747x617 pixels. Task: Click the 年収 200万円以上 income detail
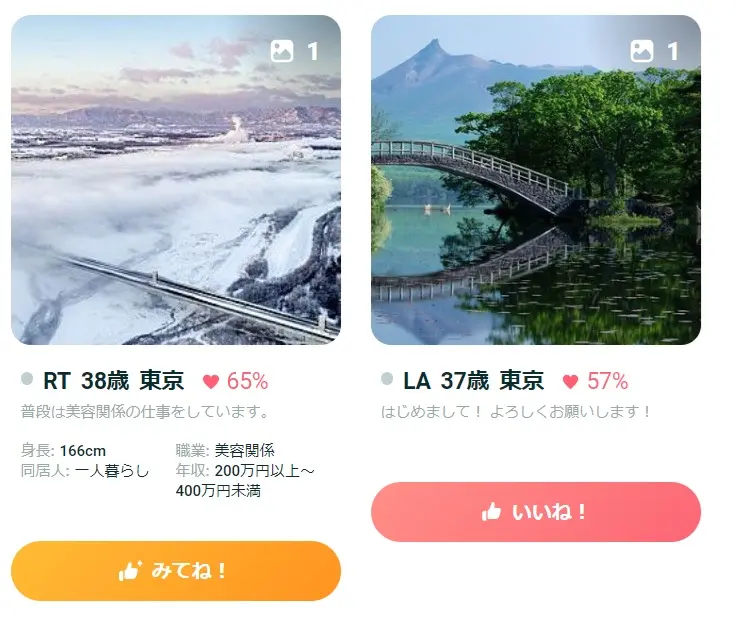point(245,480)
